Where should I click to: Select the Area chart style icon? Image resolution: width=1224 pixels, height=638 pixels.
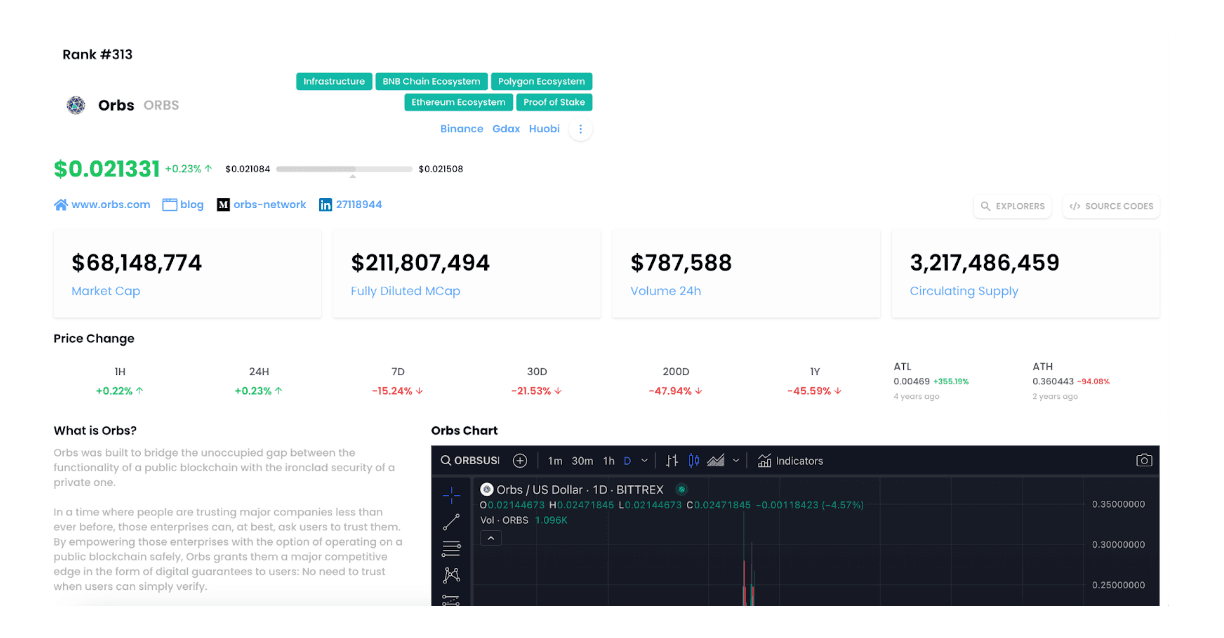pos(716,461)
